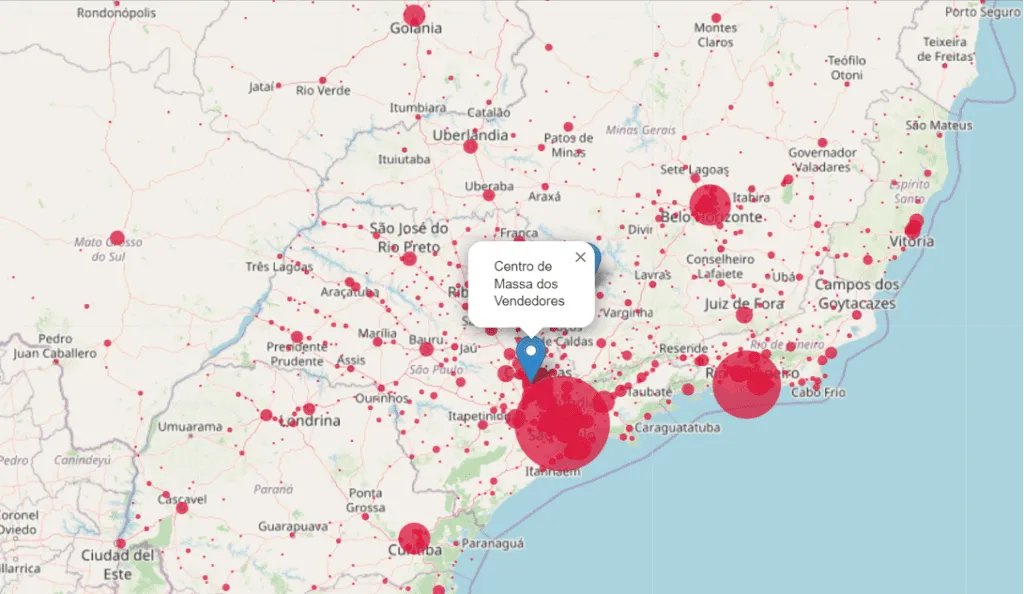Click the red circle at Belo Horizonte
Image resolution: width=1024 pixels, height=594 pixels.
point(710,205)
